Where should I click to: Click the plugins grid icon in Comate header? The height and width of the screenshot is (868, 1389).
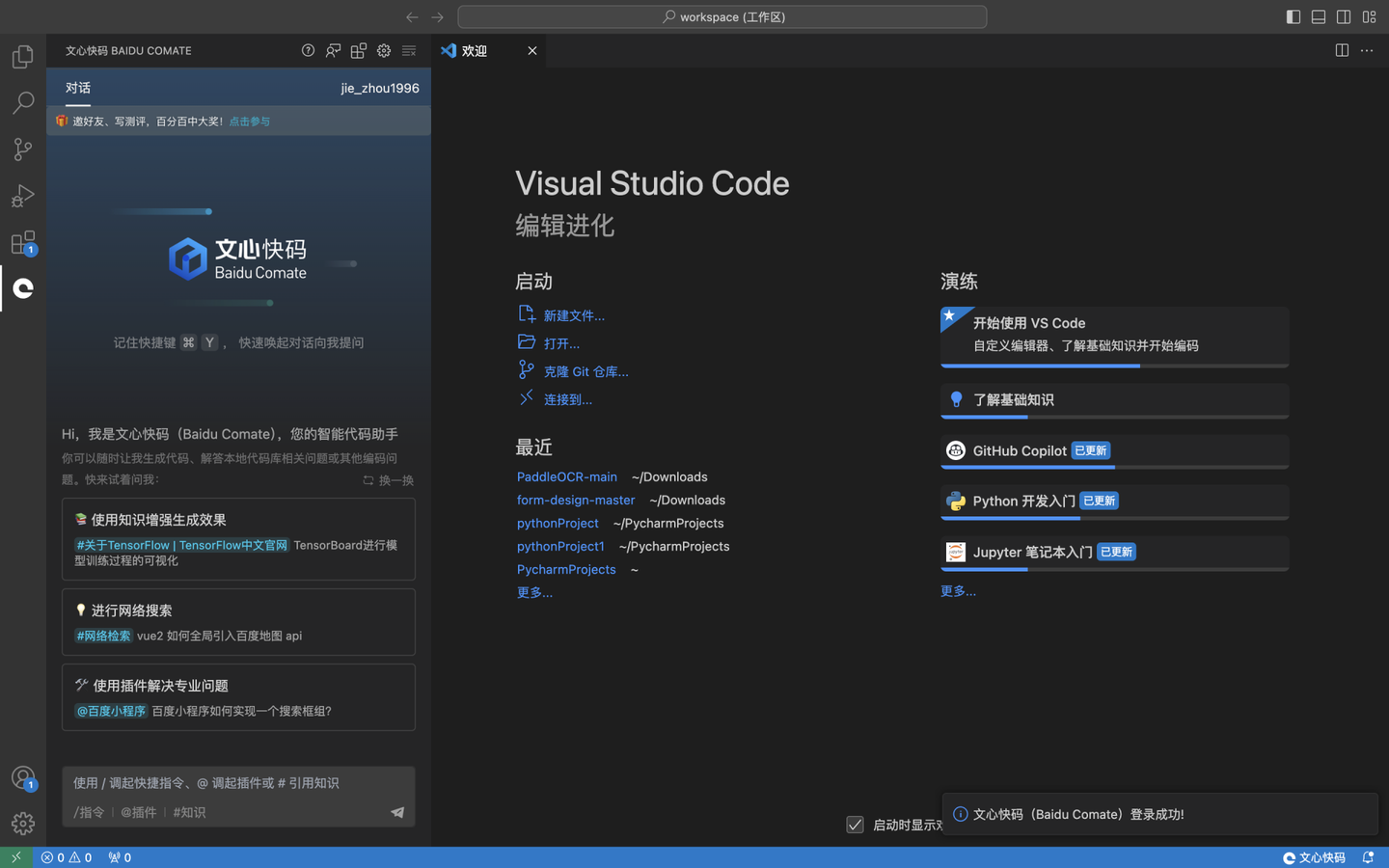tap(359, 50)
